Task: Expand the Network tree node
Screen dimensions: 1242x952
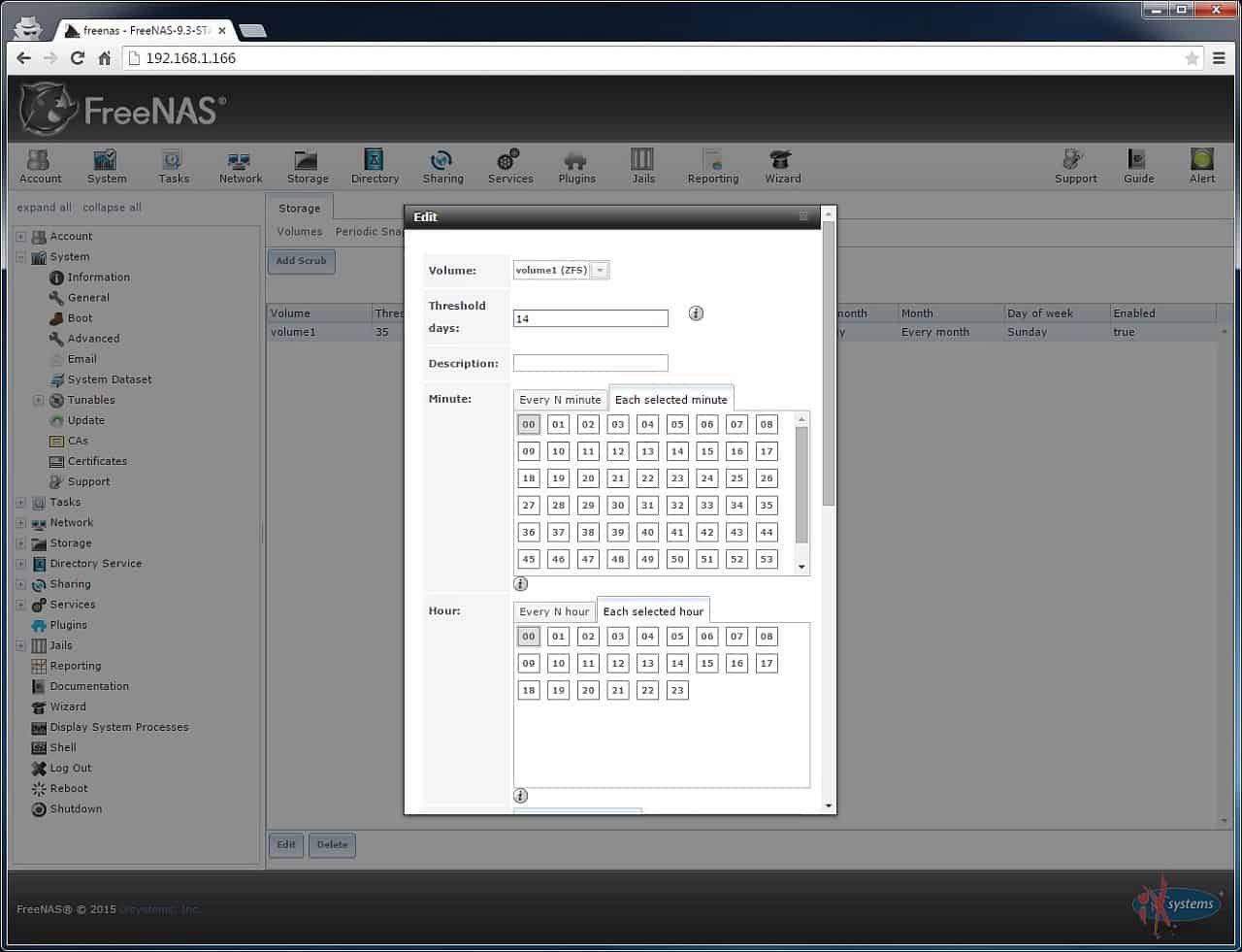Action: [20, 523]
